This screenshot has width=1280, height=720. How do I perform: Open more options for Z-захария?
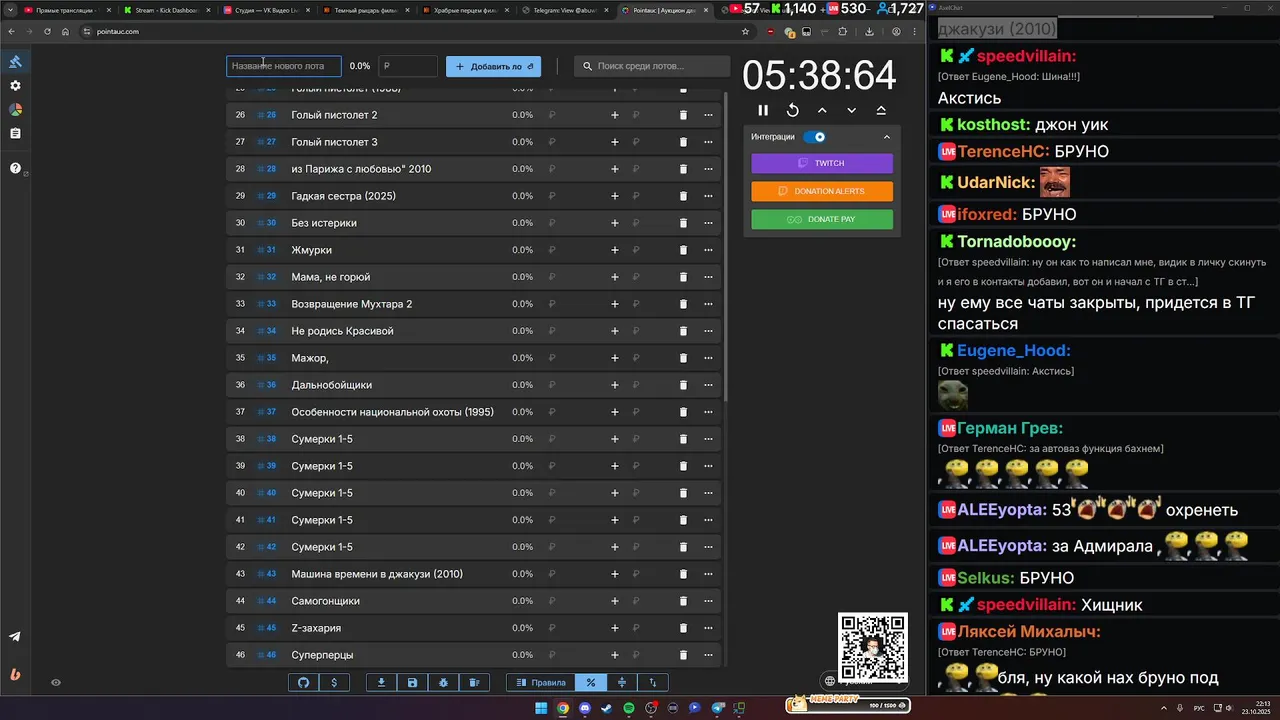708,628
